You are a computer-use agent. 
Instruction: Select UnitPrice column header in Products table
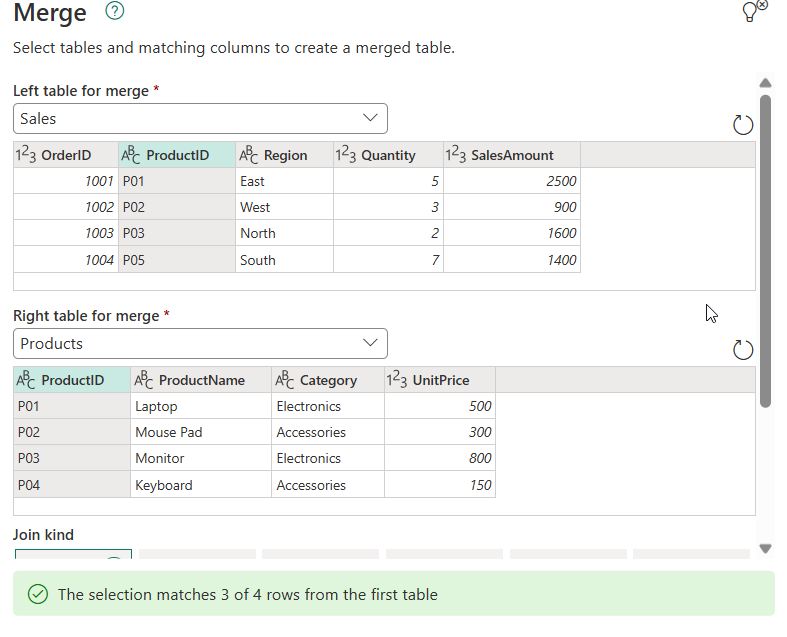pos(440,380)
